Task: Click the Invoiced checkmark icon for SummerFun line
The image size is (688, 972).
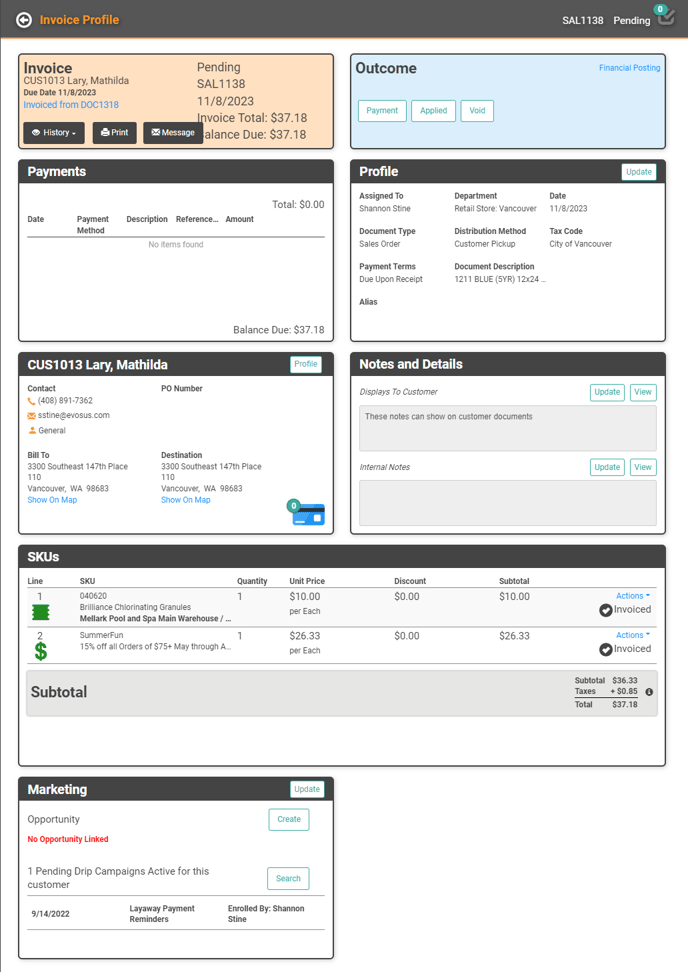Action: point(606,649)
